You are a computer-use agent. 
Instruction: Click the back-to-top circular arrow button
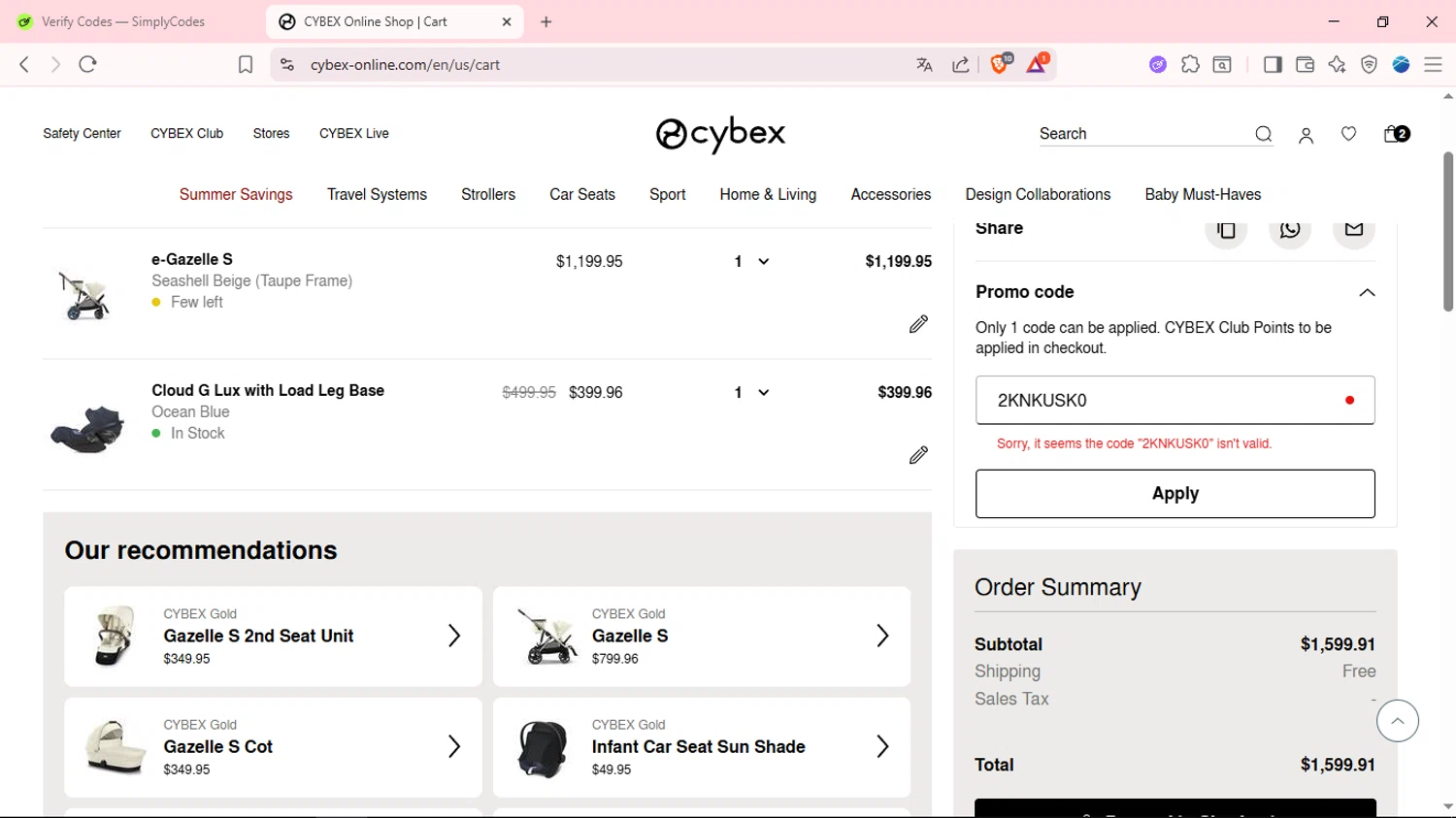point(1397,721)
